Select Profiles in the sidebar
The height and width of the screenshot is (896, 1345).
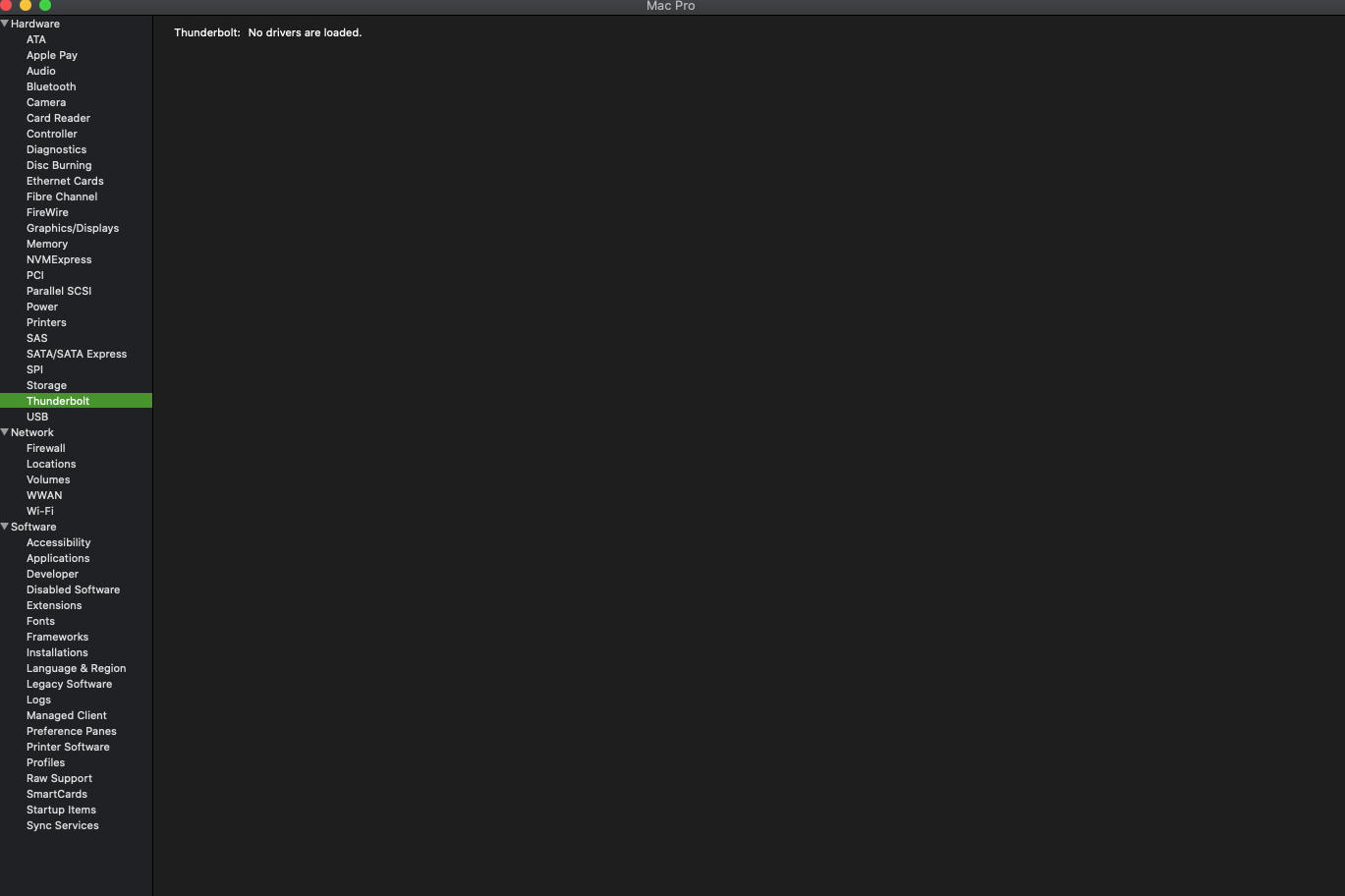tap(45, 762)
